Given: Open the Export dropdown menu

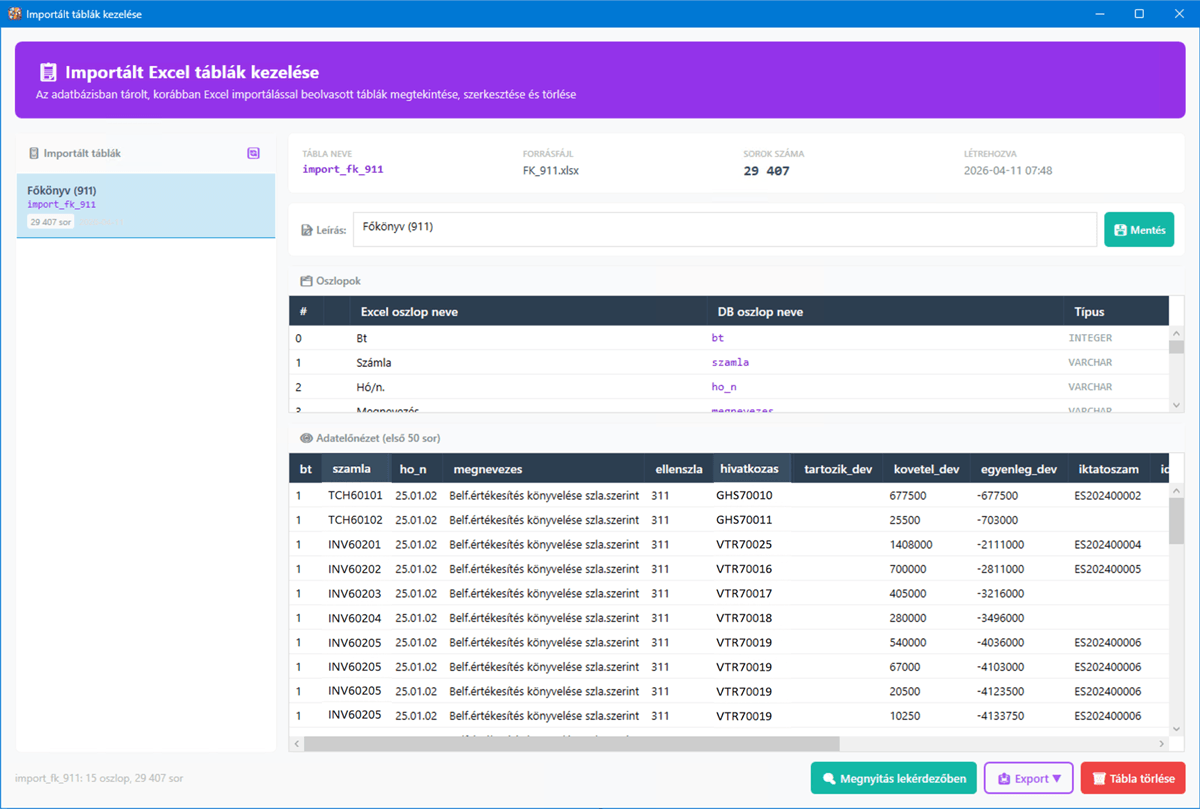Looking at the screenshot, I should click(1028, 778).
